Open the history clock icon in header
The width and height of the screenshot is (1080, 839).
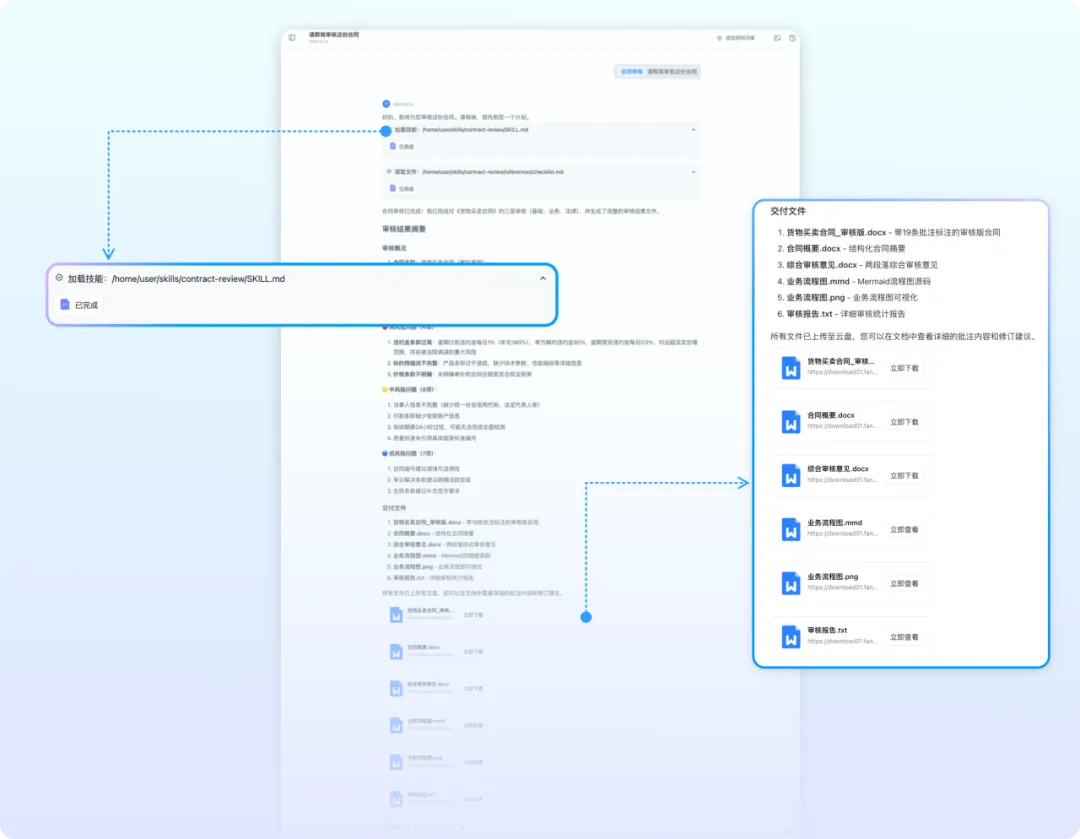pyautogui.click(x=792, y=38)
